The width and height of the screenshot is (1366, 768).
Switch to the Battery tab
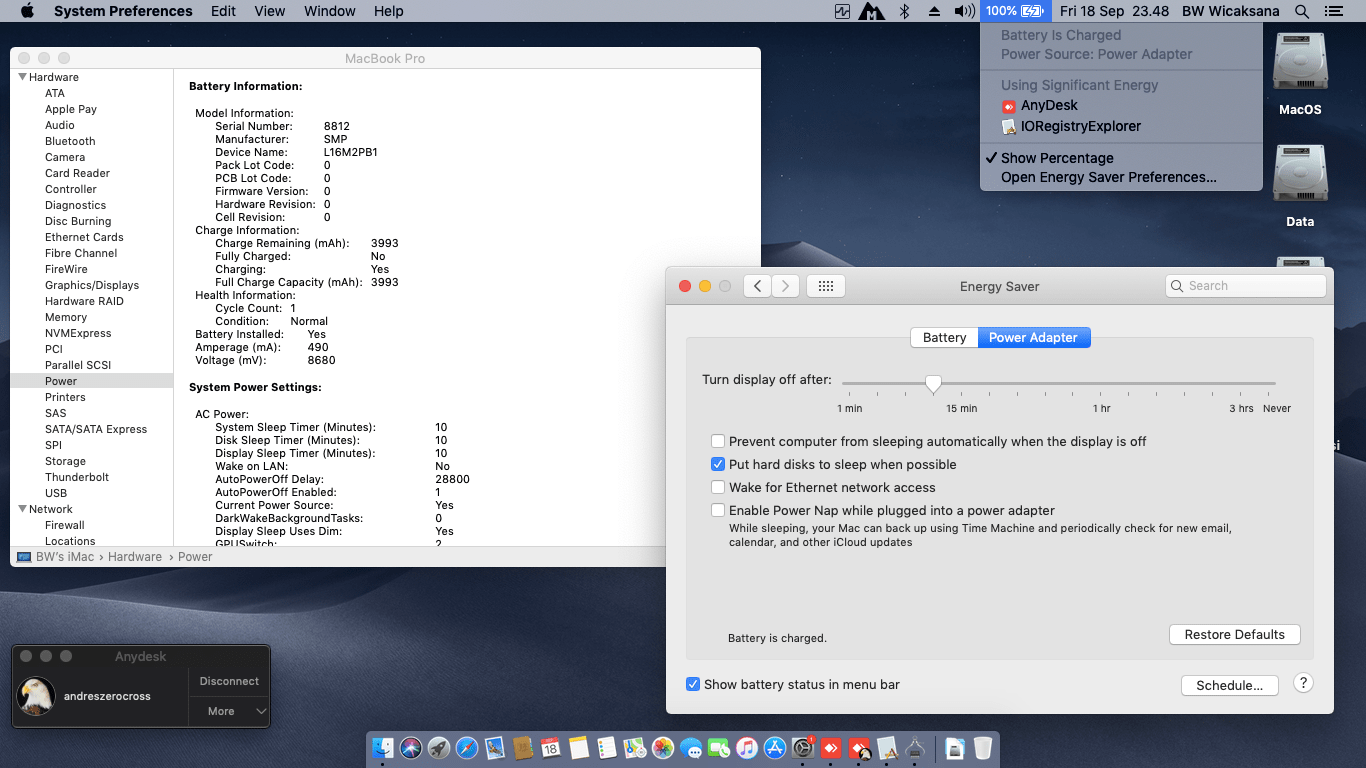[x=944, y=337]
